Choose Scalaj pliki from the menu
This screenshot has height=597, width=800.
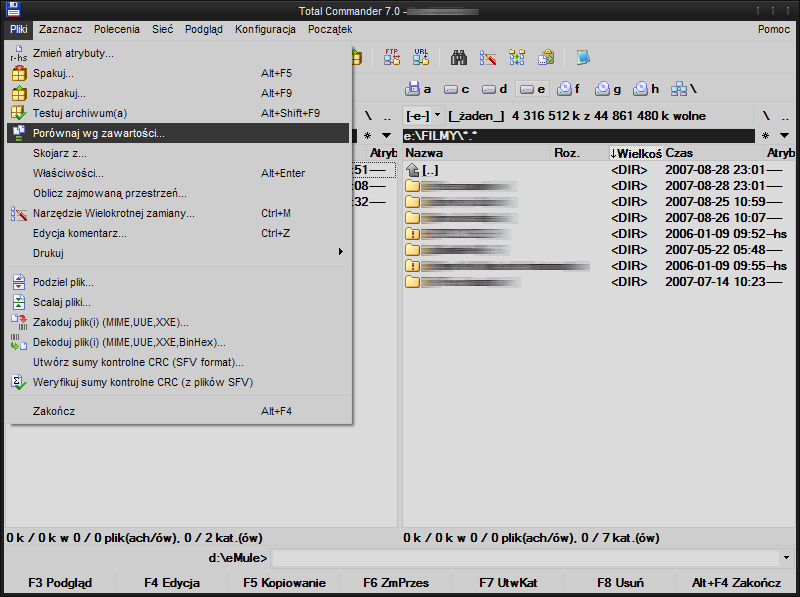point(178,302)
